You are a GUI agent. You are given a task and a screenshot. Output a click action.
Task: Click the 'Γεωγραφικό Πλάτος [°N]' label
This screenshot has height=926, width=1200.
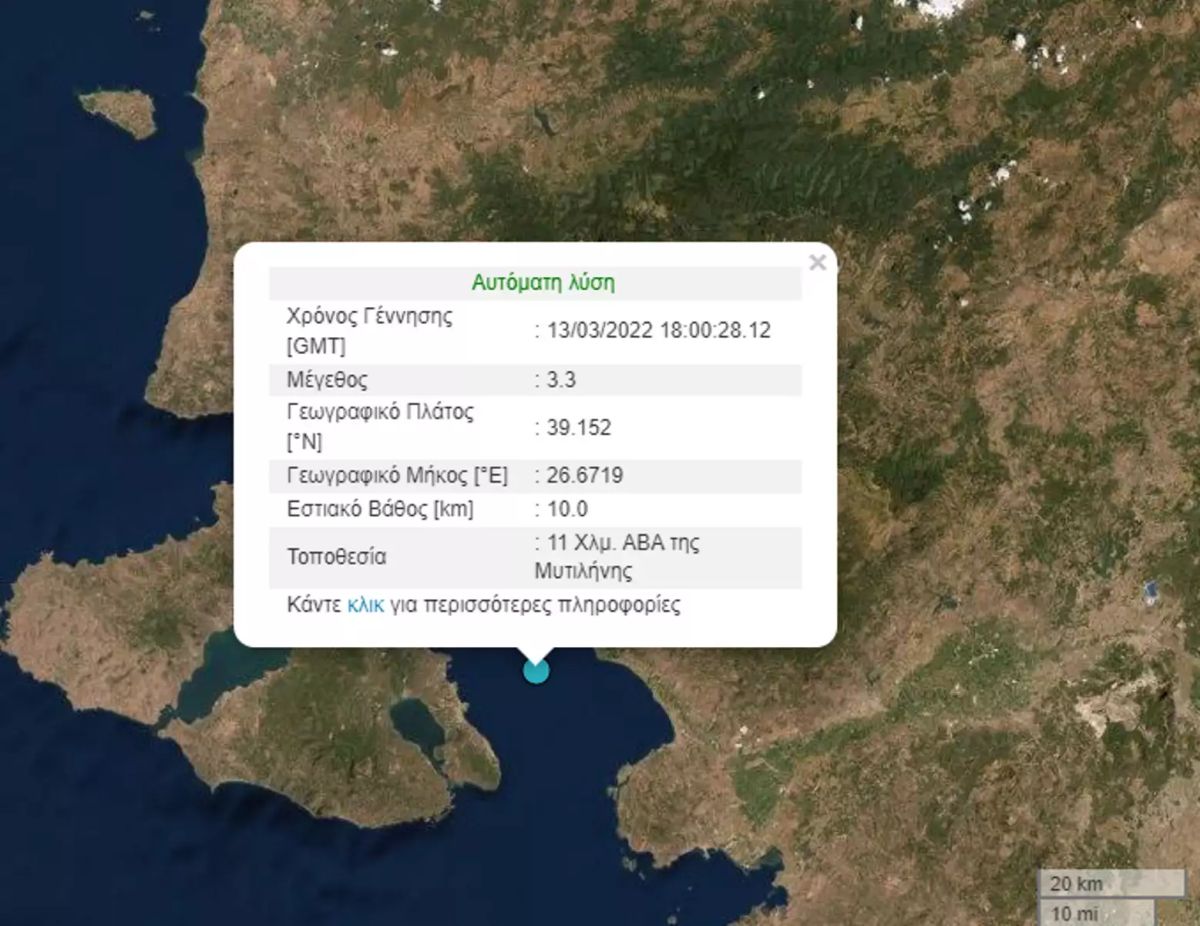(380, 427)
